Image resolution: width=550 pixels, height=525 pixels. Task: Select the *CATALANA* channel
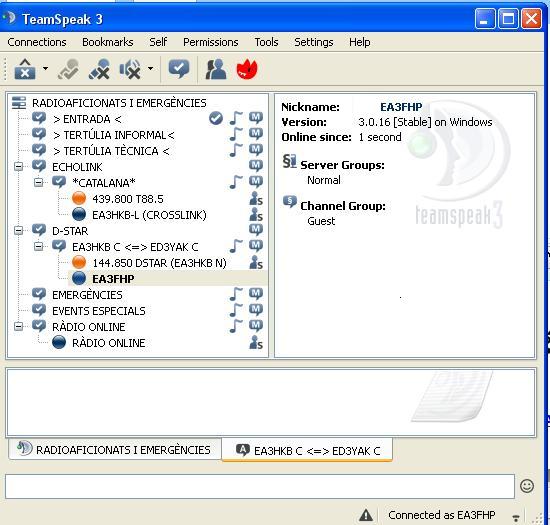click(x=103, y=183)
